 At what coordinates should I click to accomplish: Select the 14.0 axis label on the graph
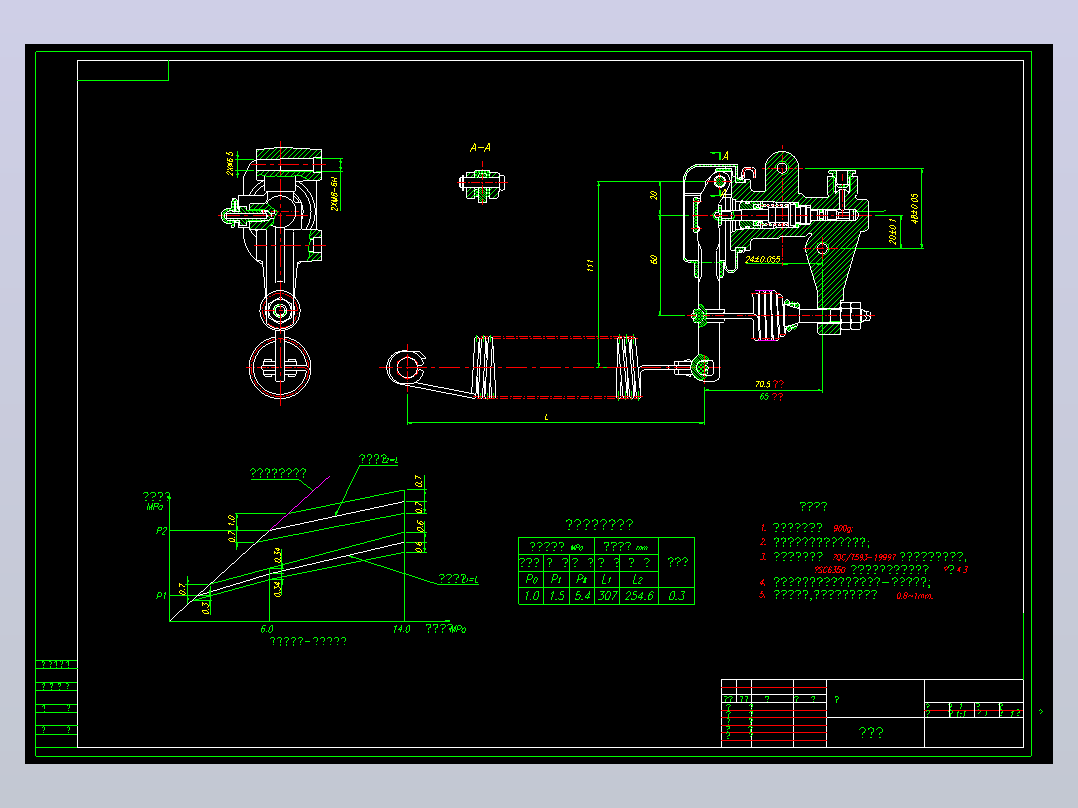402,629
